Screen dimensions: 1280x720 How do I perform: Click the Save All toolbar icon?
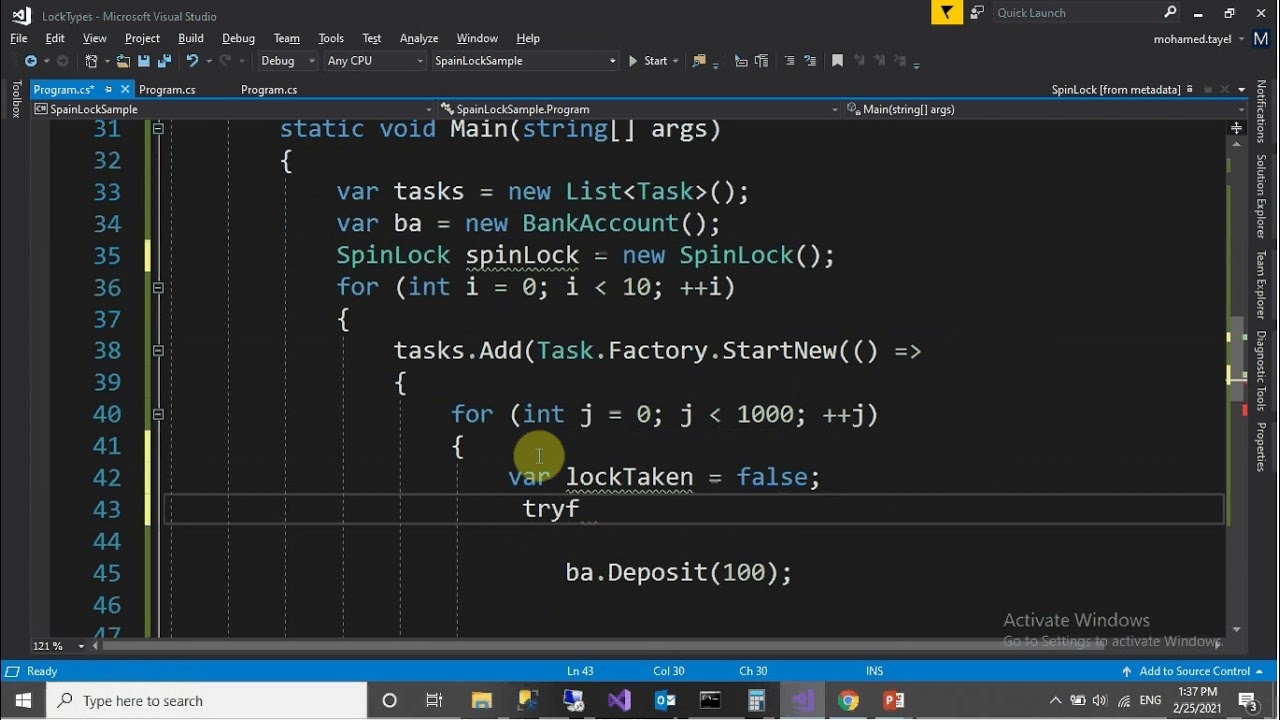click(165, 61)
